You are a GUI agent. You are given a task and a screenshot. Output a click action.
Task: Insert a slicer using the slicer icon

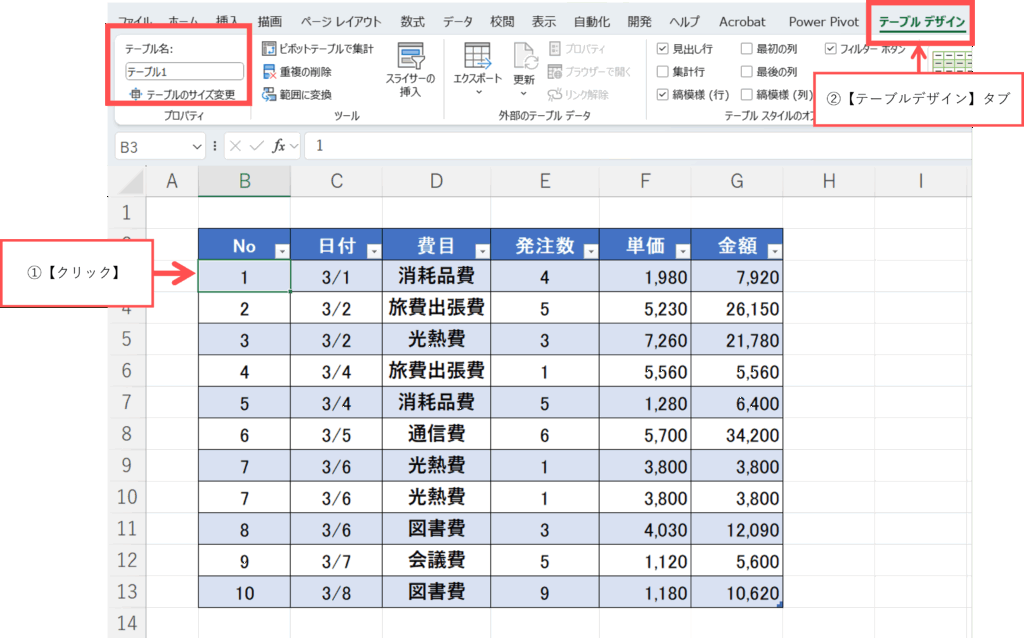pos(411,58)
